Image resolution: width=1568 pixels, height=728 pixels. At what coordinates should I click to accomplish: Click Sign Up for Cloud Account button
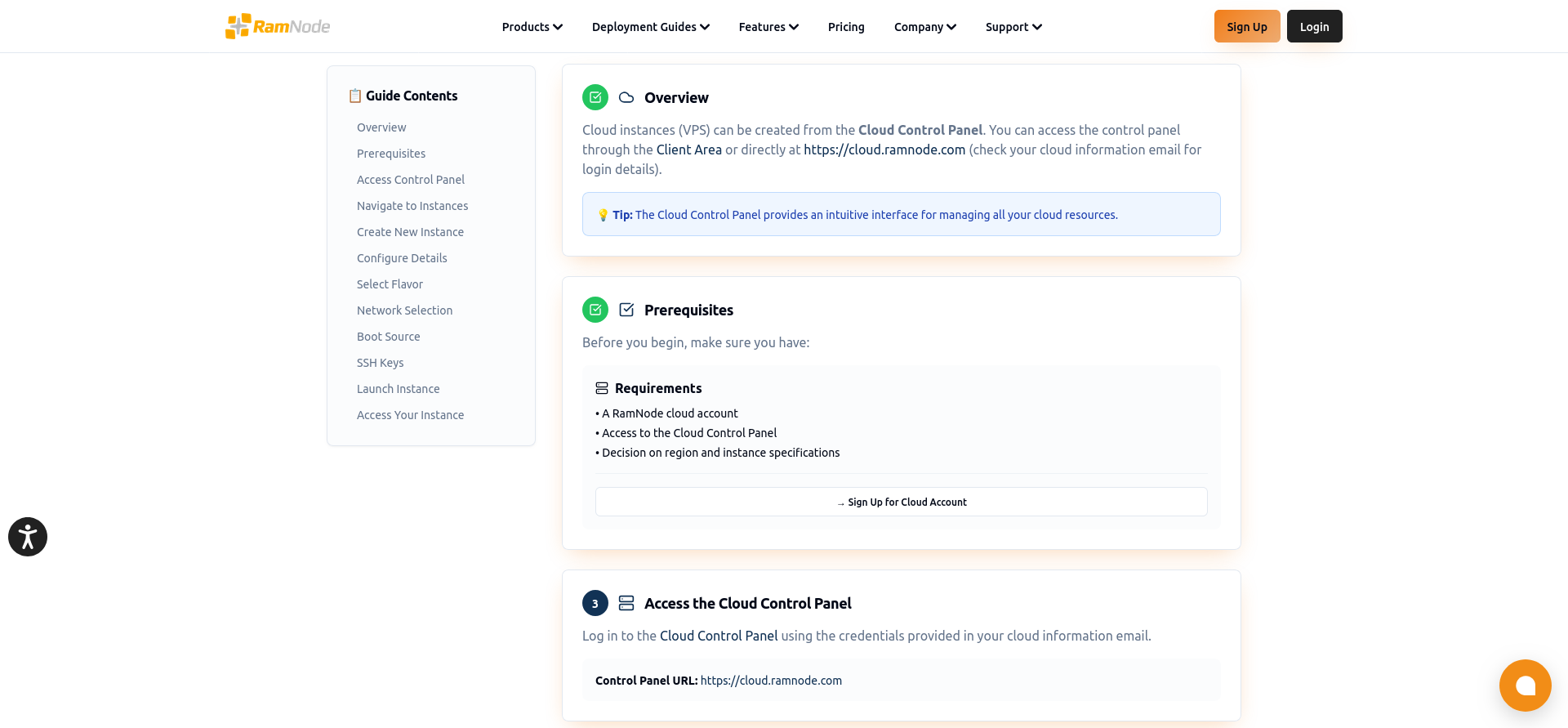point(902,502)
